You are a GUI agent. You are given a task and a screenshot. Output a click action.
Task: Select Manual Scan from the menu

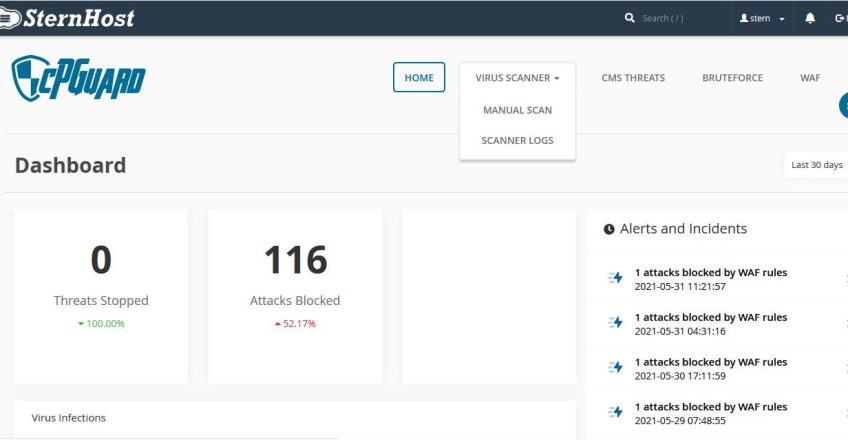pos(517,110)
